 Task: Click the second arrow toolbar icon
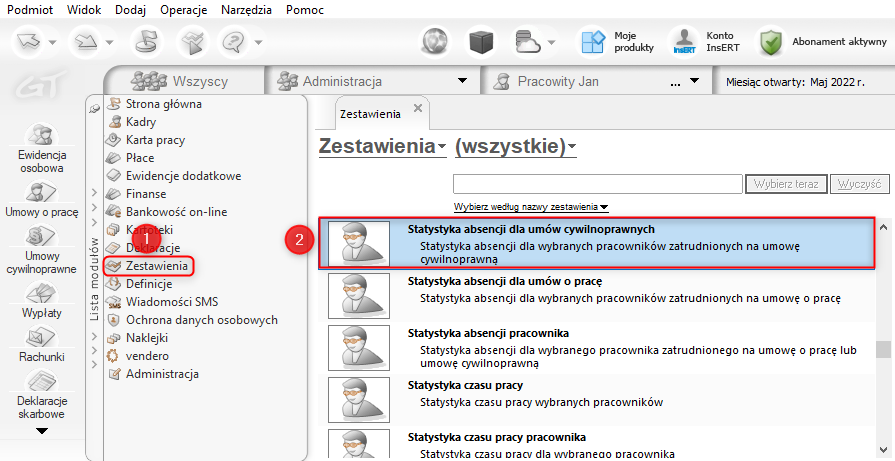tap(86, 42)
